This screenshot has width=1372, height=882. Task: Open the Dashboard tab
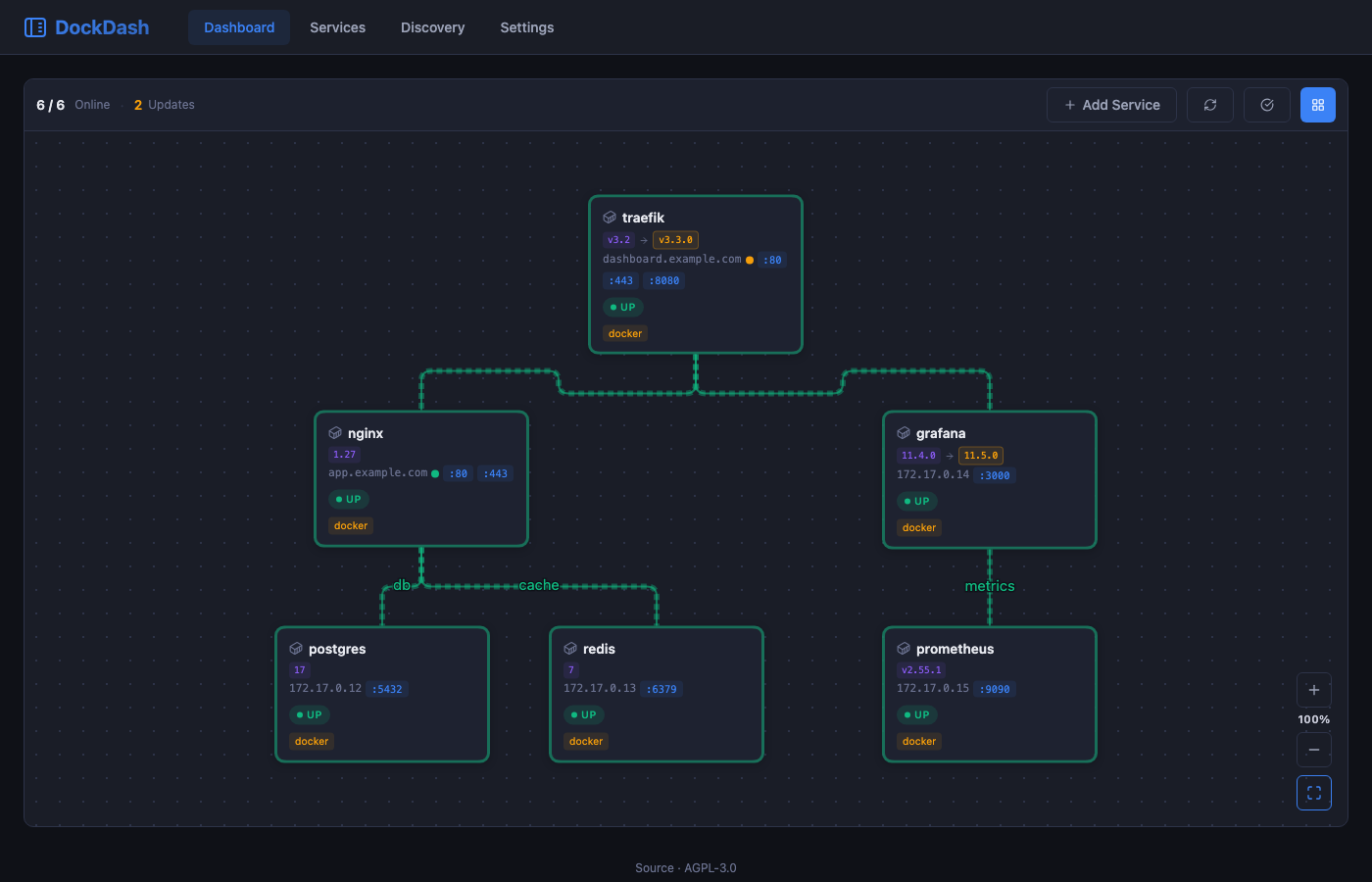click(239, 27)
